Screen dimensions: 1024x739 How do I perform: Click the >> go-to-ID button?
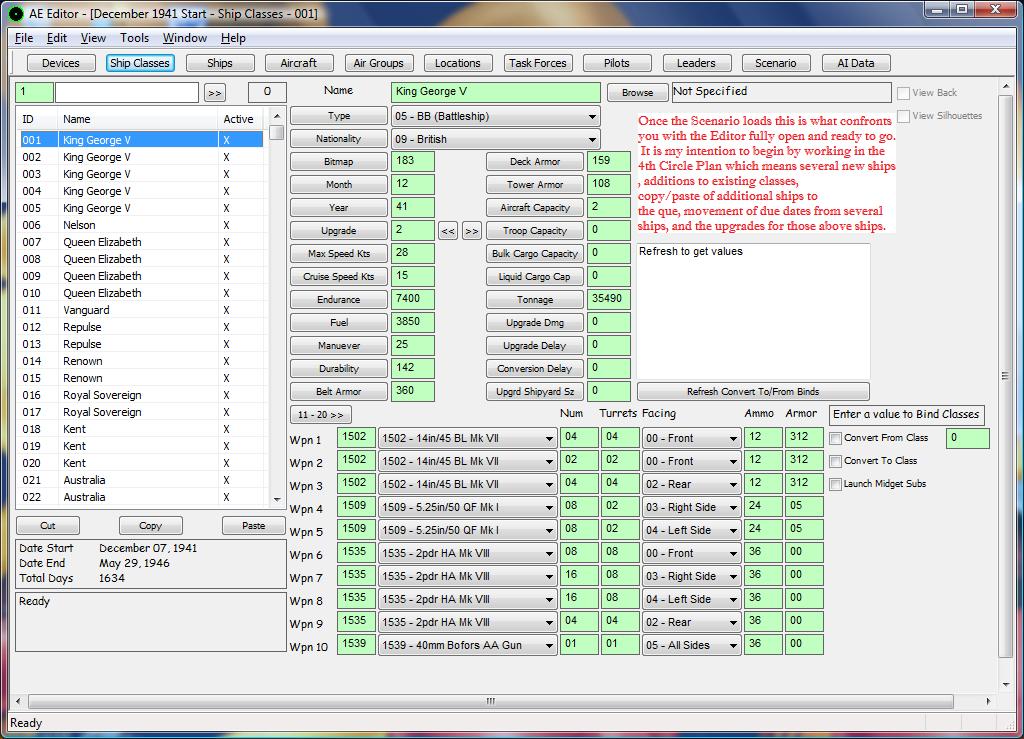coord(214,93)
